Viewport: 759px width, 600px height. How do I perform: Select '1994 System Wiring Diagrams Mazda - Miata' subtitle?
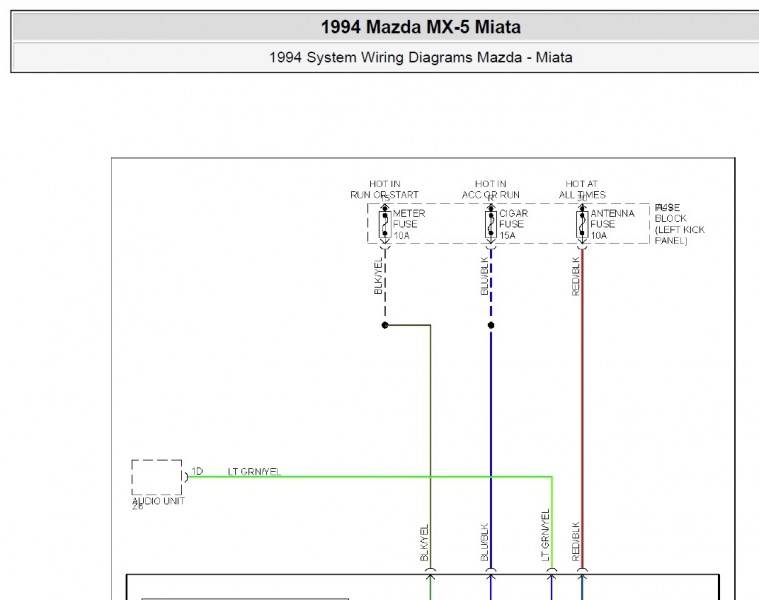421,57
